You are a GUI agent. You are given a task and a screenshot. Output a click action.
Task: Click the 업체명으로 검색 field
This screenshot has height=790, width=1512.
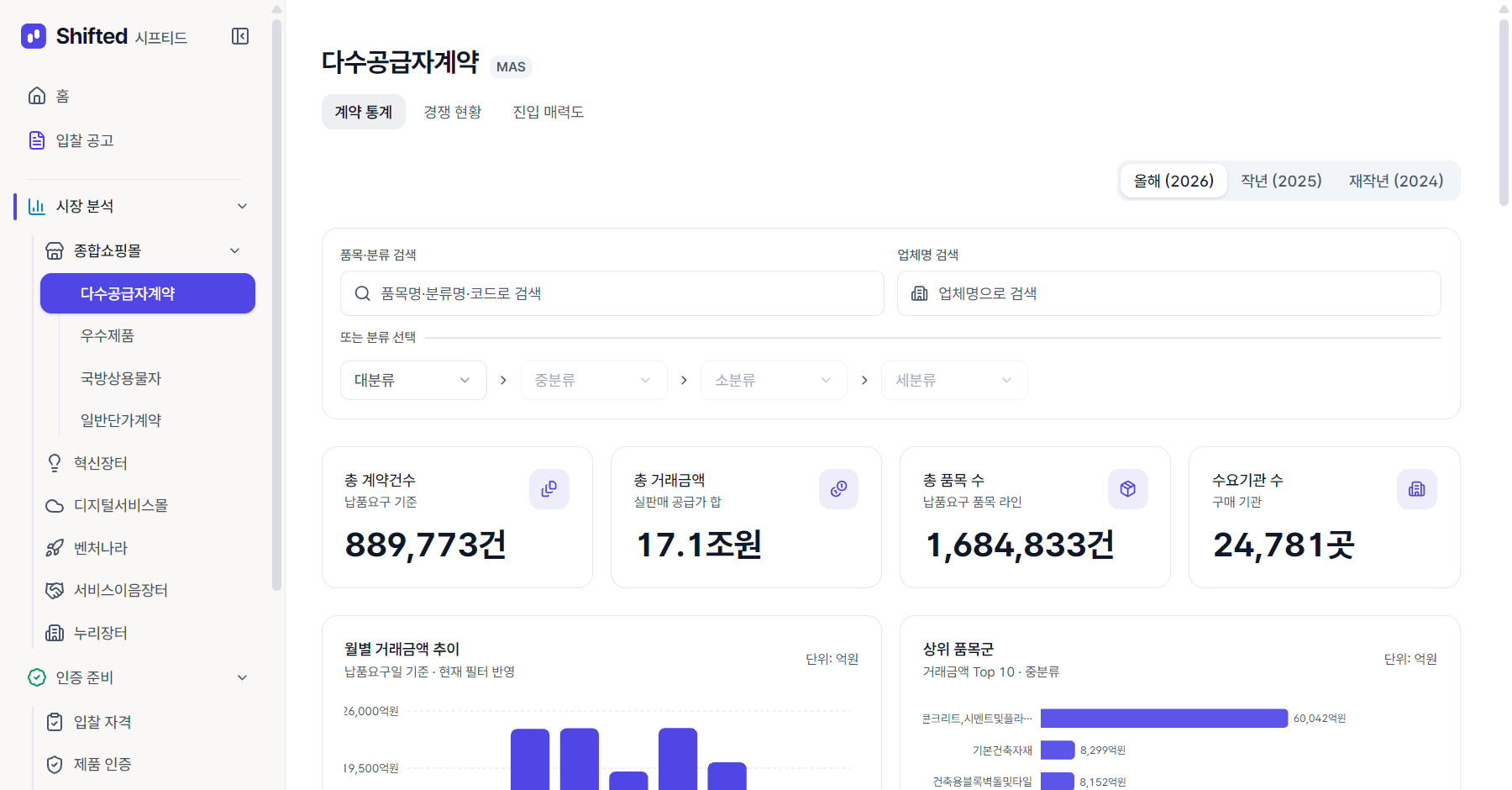click(1169, 293)
